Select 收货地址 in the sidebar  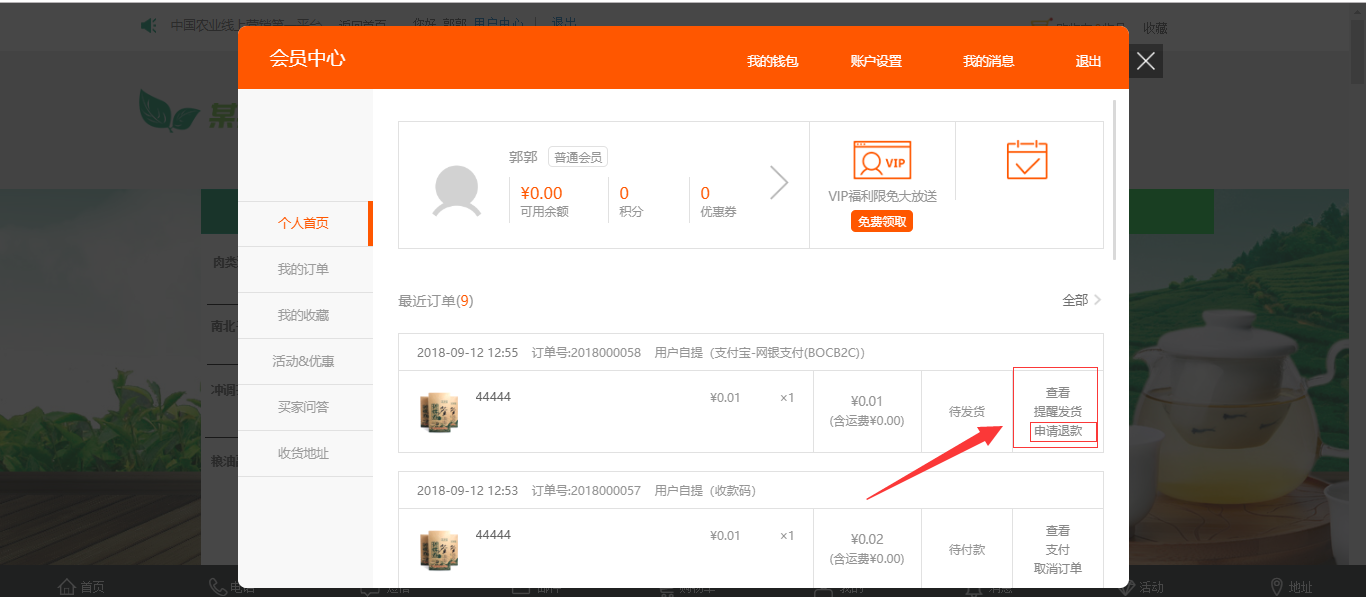click(x=303, y=453)
